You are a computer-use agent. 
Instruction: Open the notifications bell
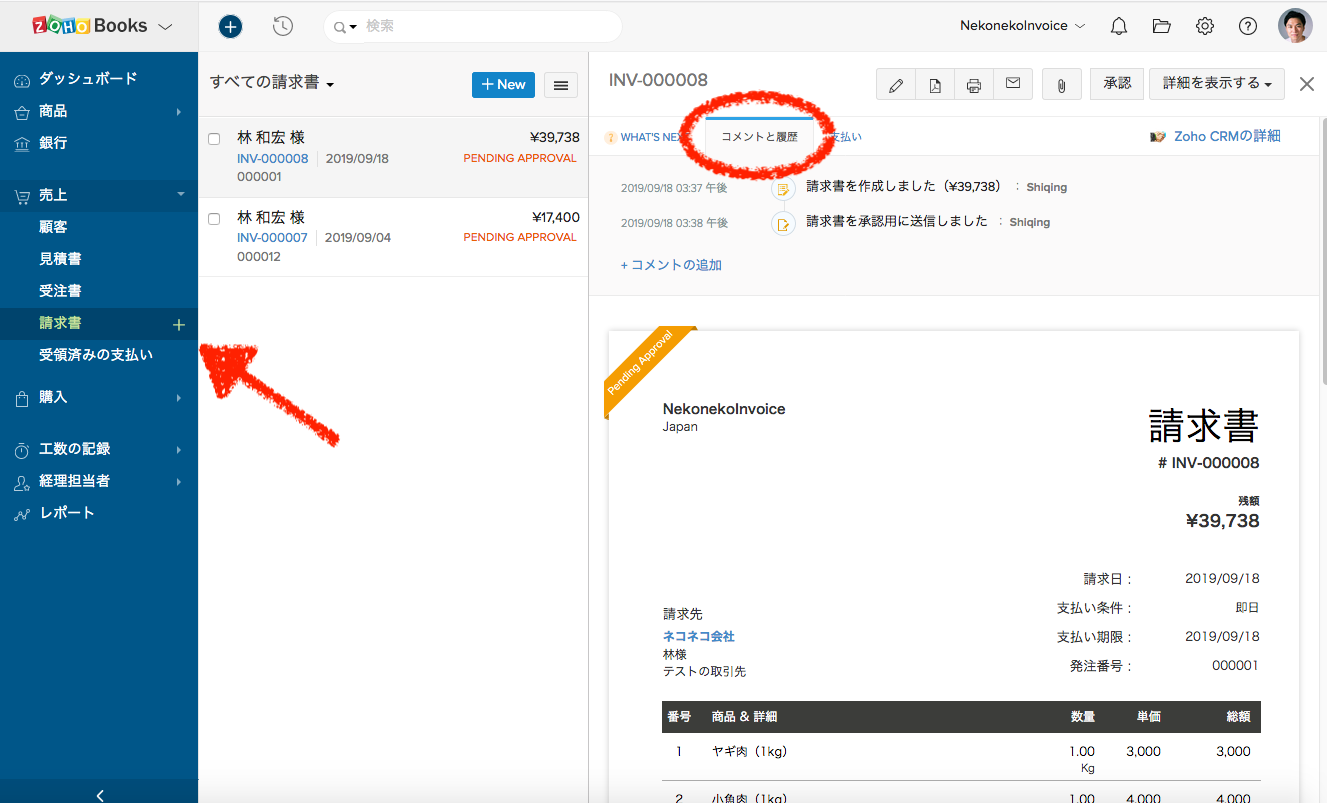click(x=1119, y=26)
